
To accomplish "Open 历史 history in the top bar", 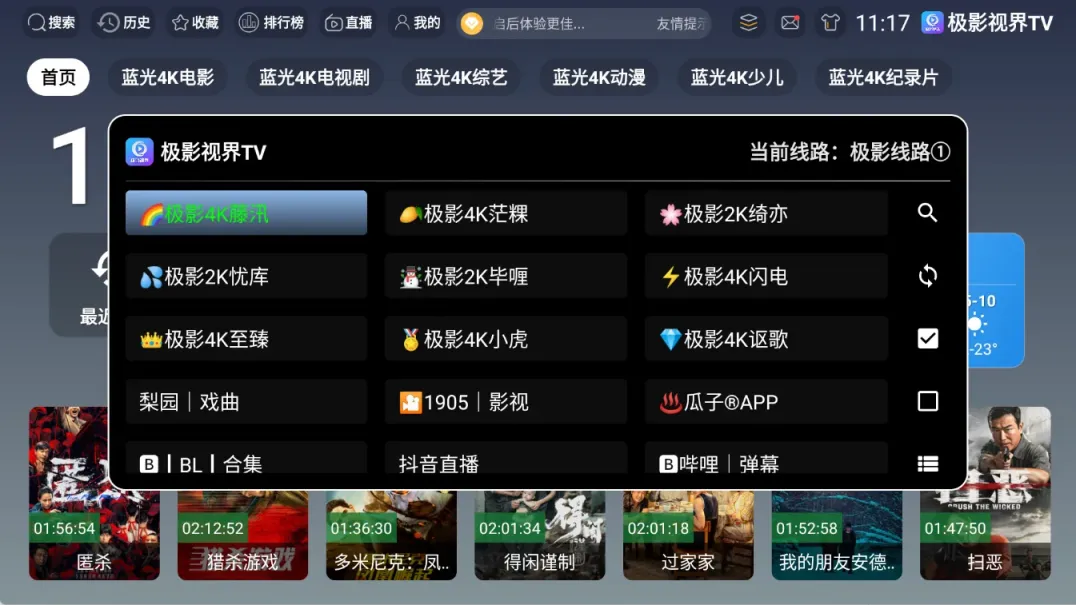I will pyautogui.click(x=124, y=23).
